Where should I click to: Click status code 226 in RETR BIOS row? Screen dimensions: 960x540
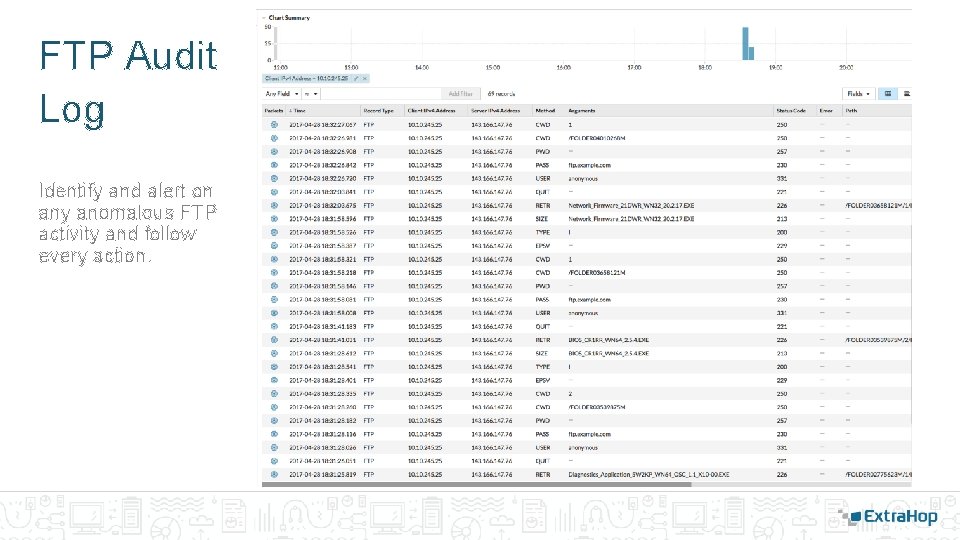[x=782, y=340]
